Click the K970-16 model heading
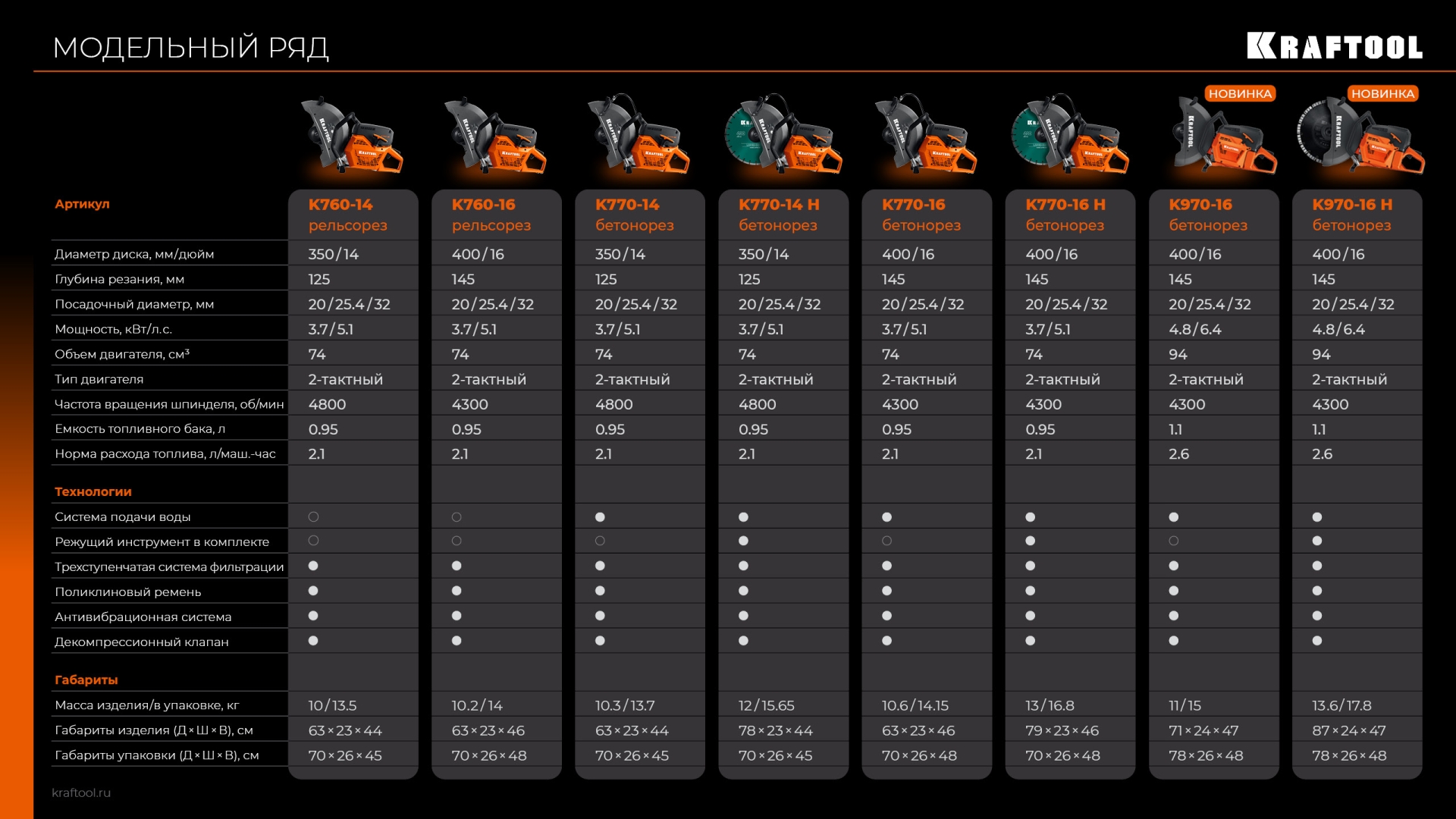Viewport: 1456px width, 819px height. (1200, 205)
